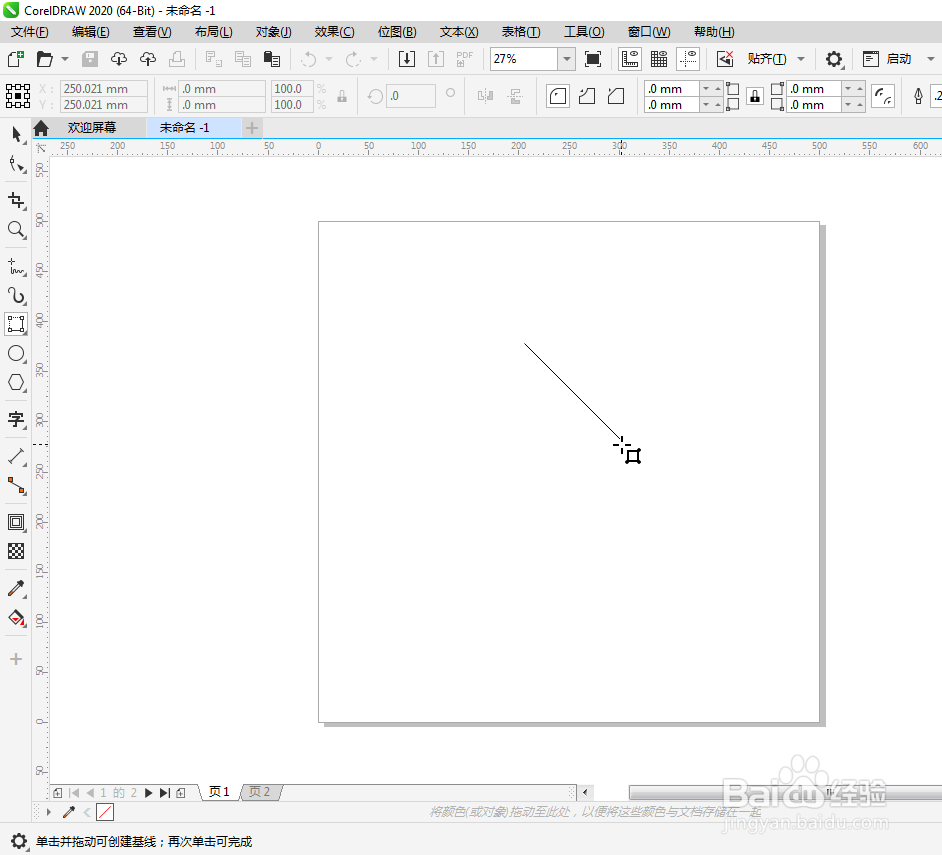Select the Rectangle tool

(x=16, y=324)
